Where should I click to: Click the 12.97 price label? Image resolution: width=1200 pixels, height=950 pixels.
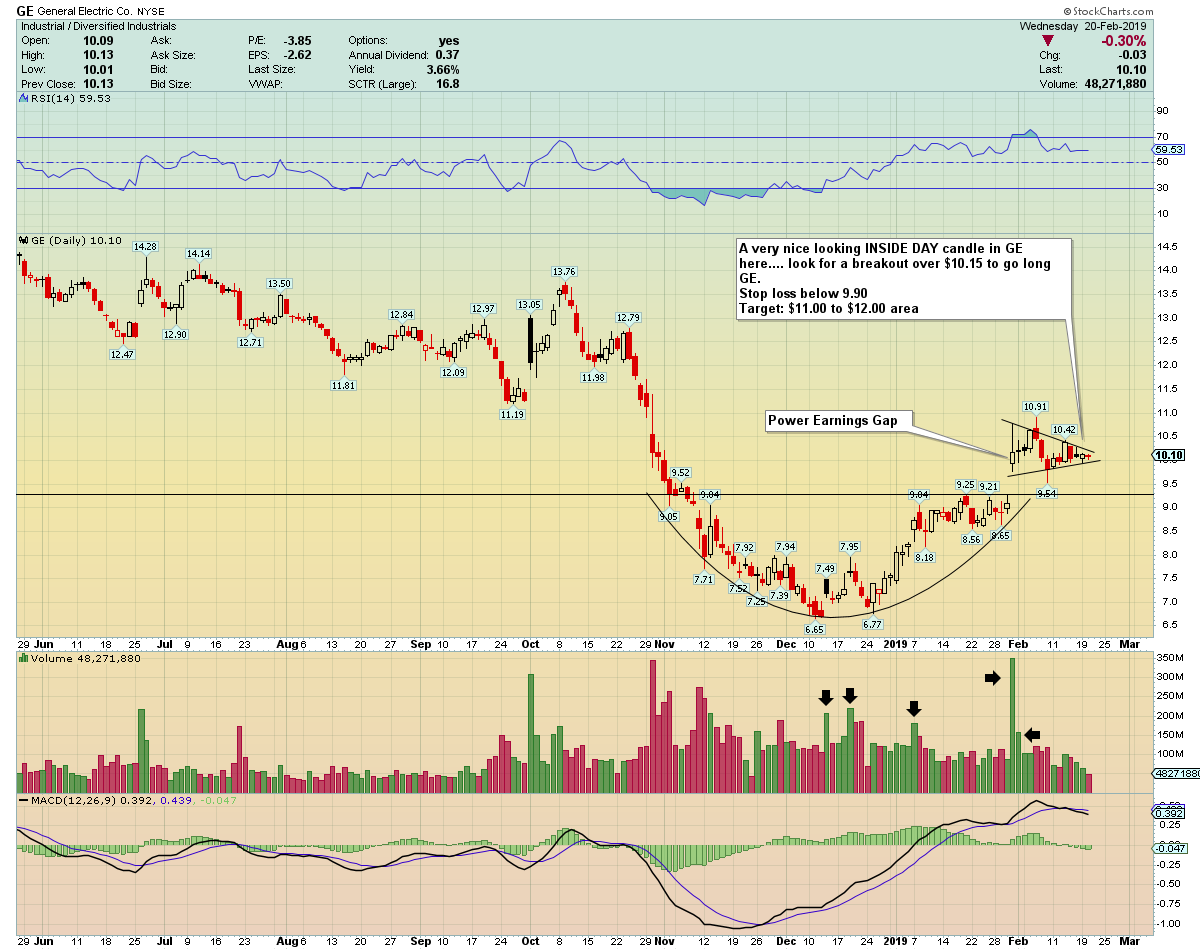pyautogui.click(x=483, y=308)
